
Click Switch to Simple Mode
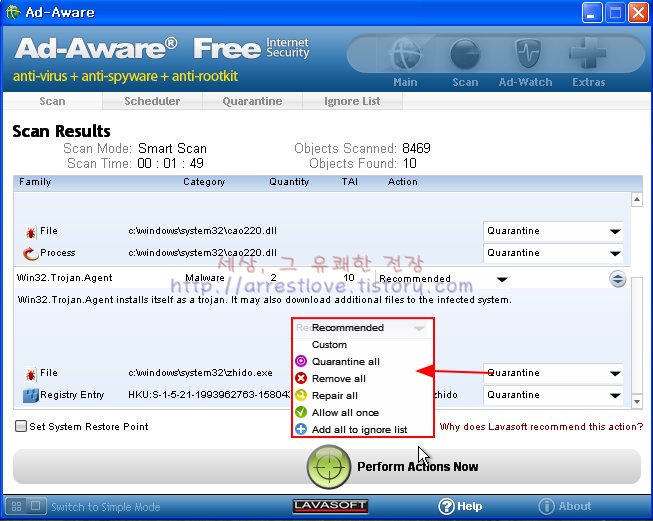(106, 507)
